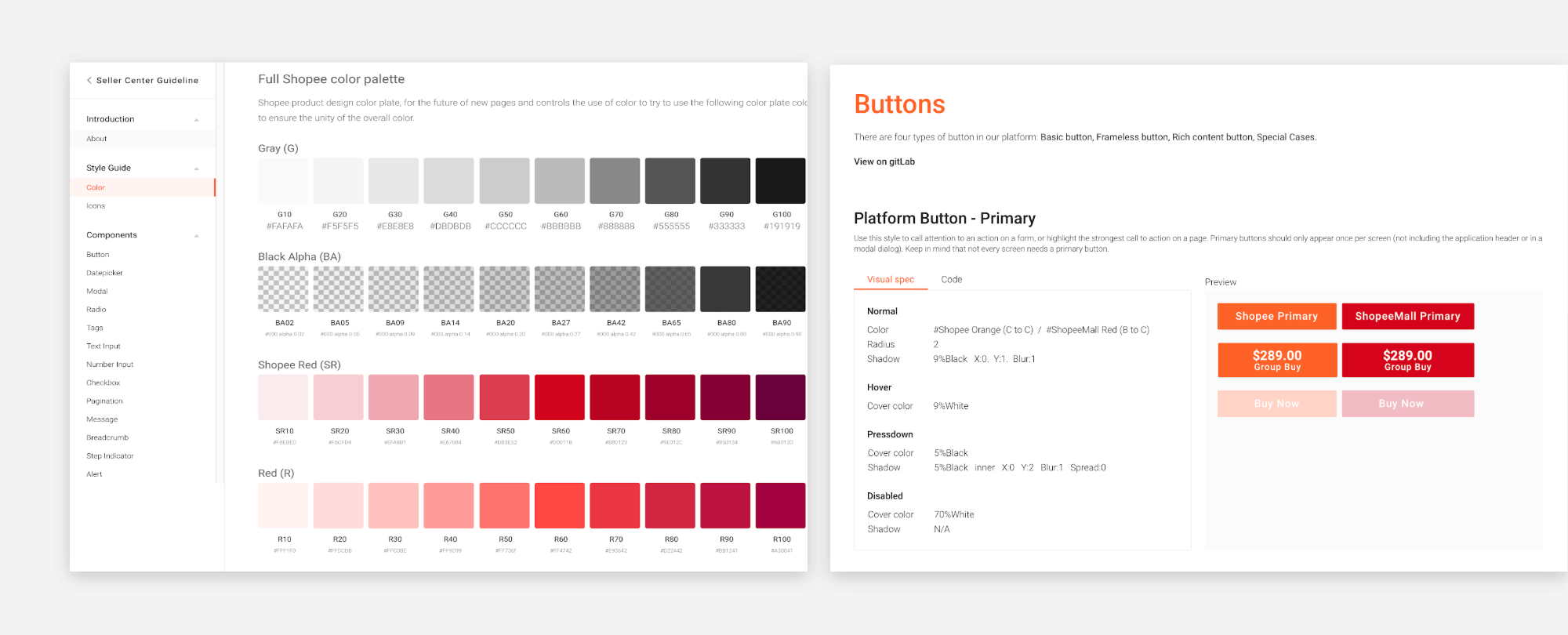Viewport: 1568px width, 635px height.
Task: Choose the SR60 Shopee Red swatch
Action: tap(560, 397)
